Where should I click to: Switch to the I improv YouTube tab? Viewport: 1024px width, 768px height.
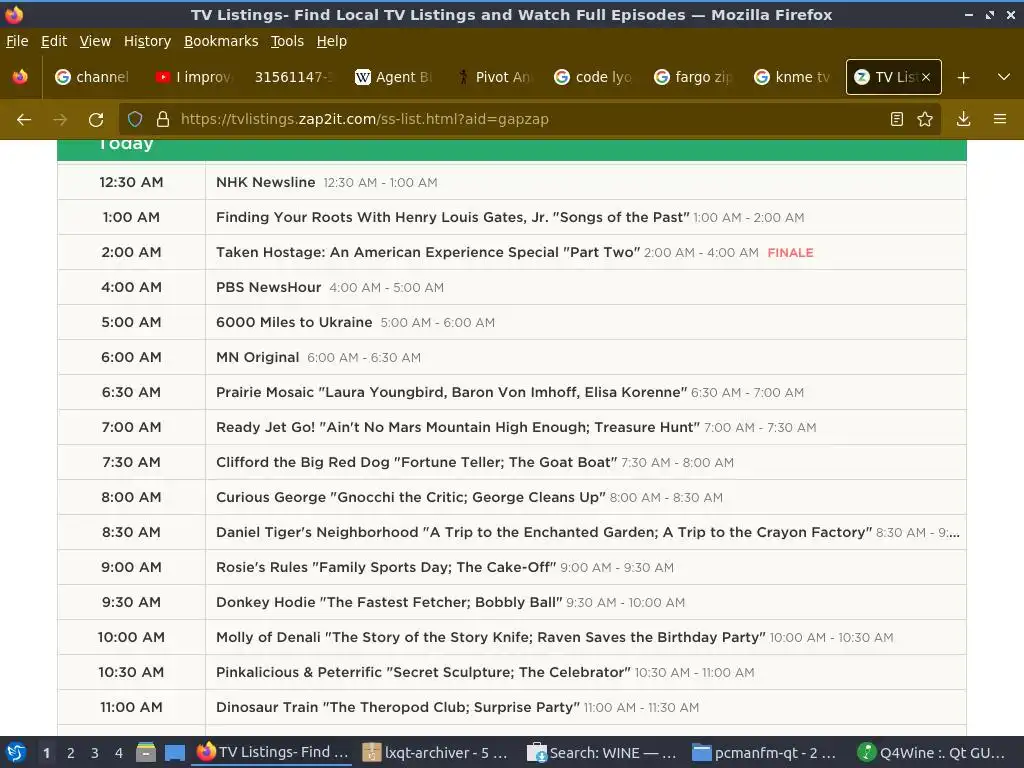(x=193, y=77)
